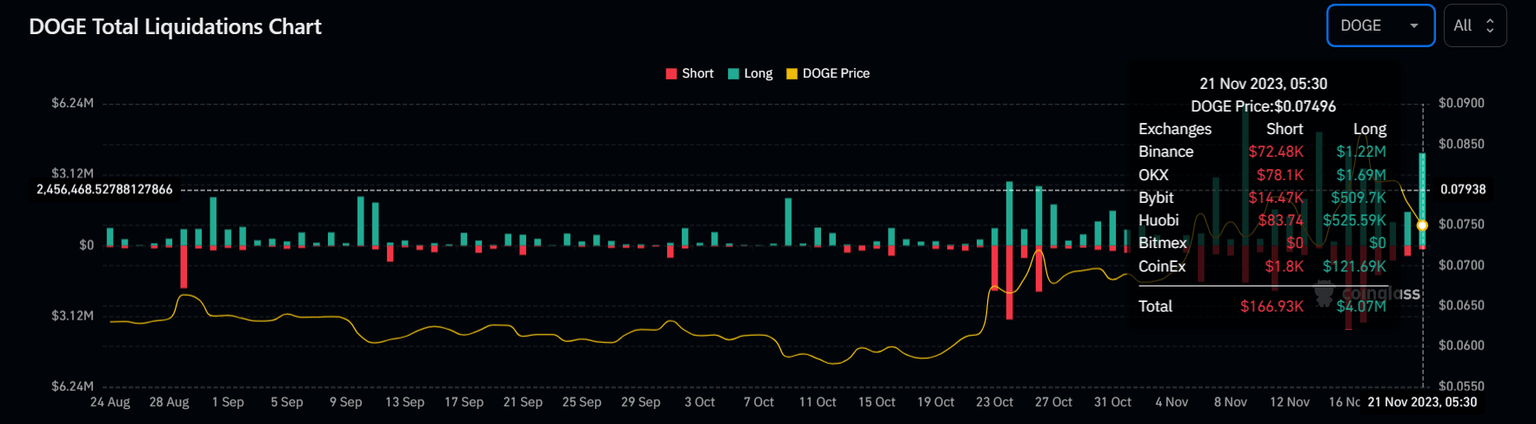Click the red Short legend square
Screen dimensions: 1536x424
pos(671,73)
